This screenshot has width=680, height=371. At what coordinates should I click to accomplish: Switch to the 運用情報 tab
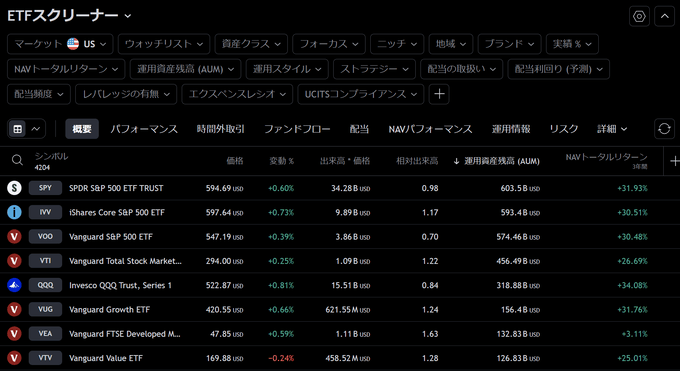(x=511, y=129)
